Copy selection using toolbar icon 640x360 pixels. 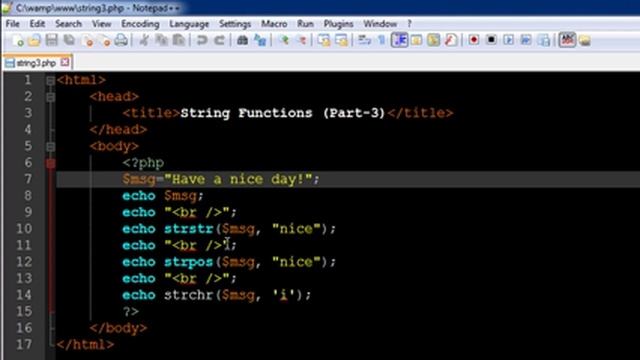(162, 40)
